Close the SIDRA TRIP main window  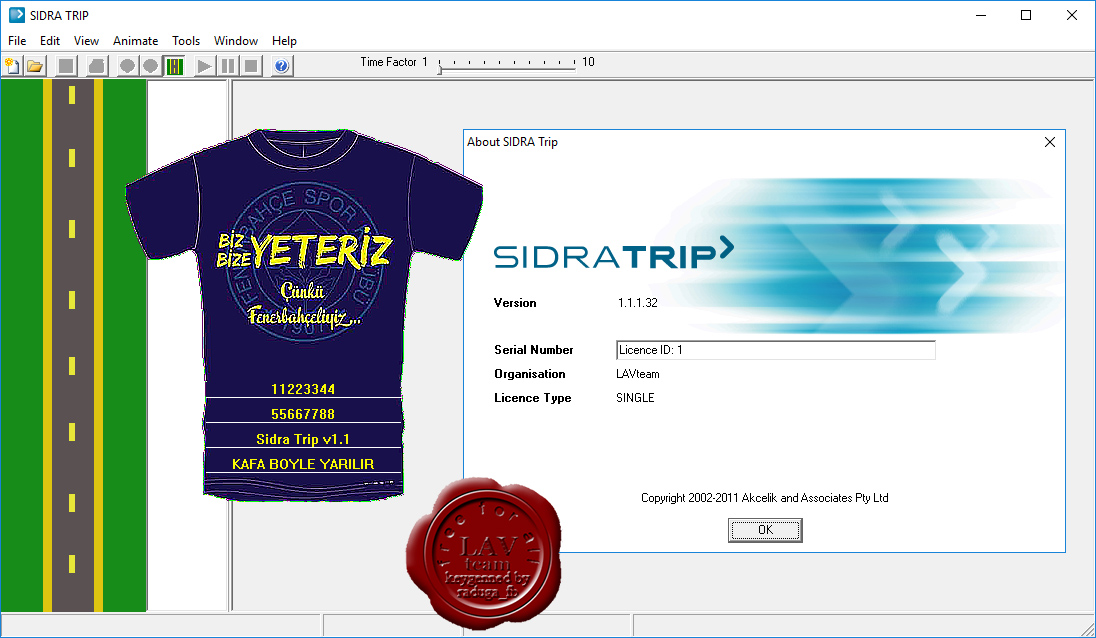point(1072,15)
